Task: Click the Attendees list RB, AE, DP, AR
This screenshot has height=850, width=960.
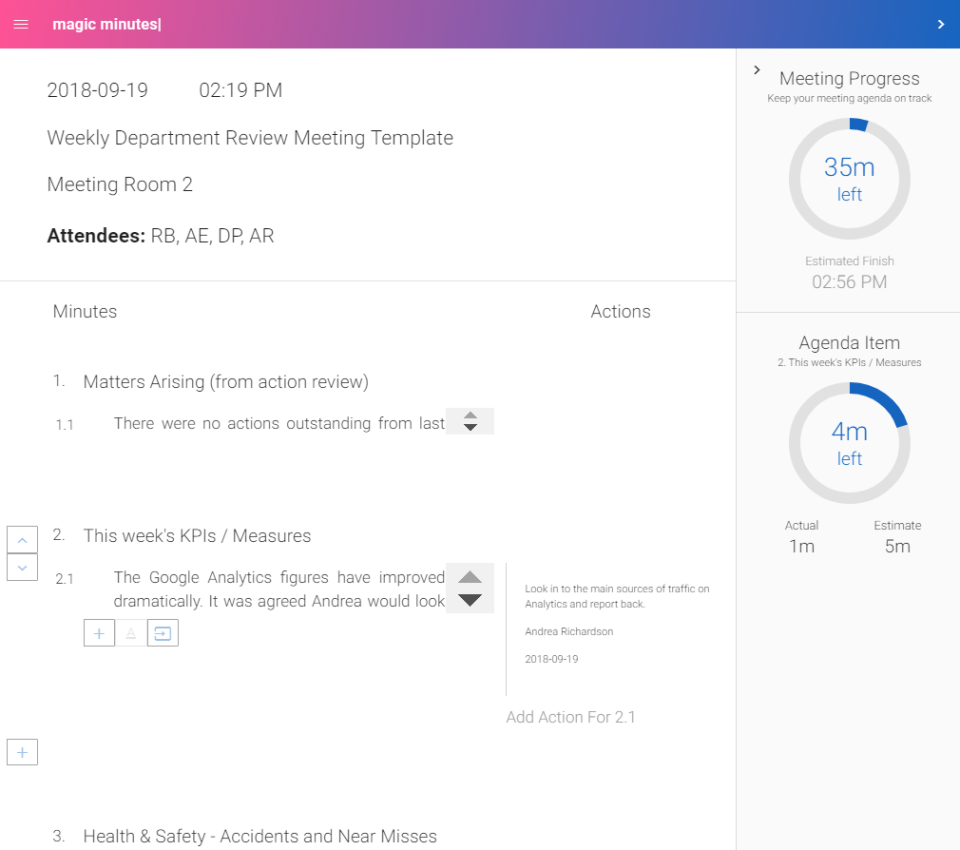Action: [x=212, y=236]
